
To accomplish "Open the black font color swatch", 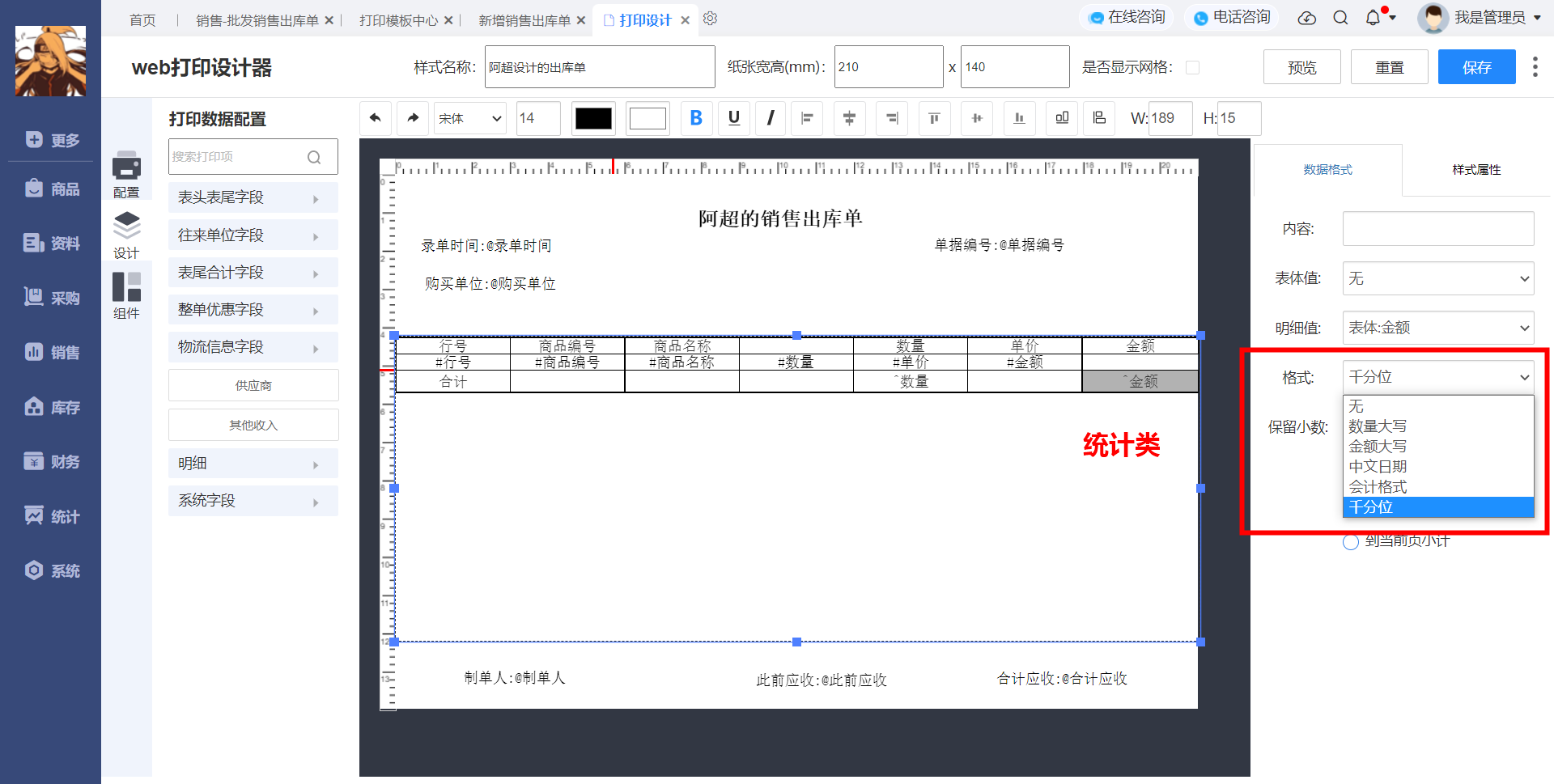I will [593, 118].
